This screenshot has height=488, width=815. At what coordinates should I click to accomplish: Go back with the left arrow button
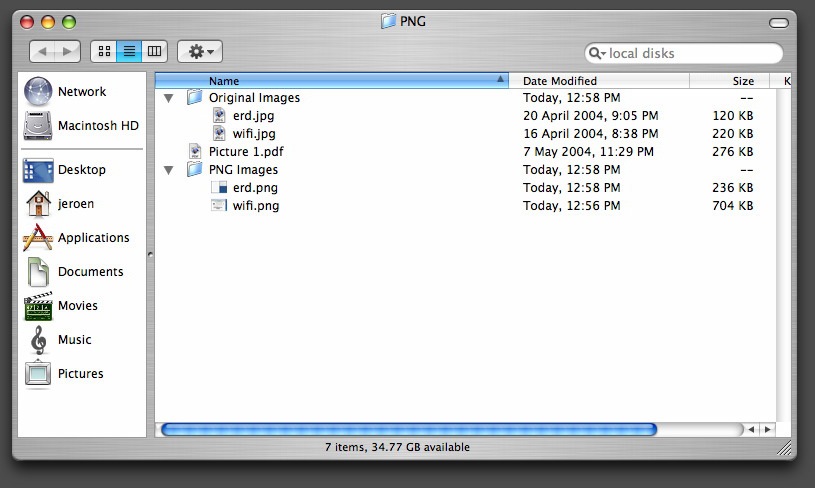pyautogui.click(x=42, y=51)
